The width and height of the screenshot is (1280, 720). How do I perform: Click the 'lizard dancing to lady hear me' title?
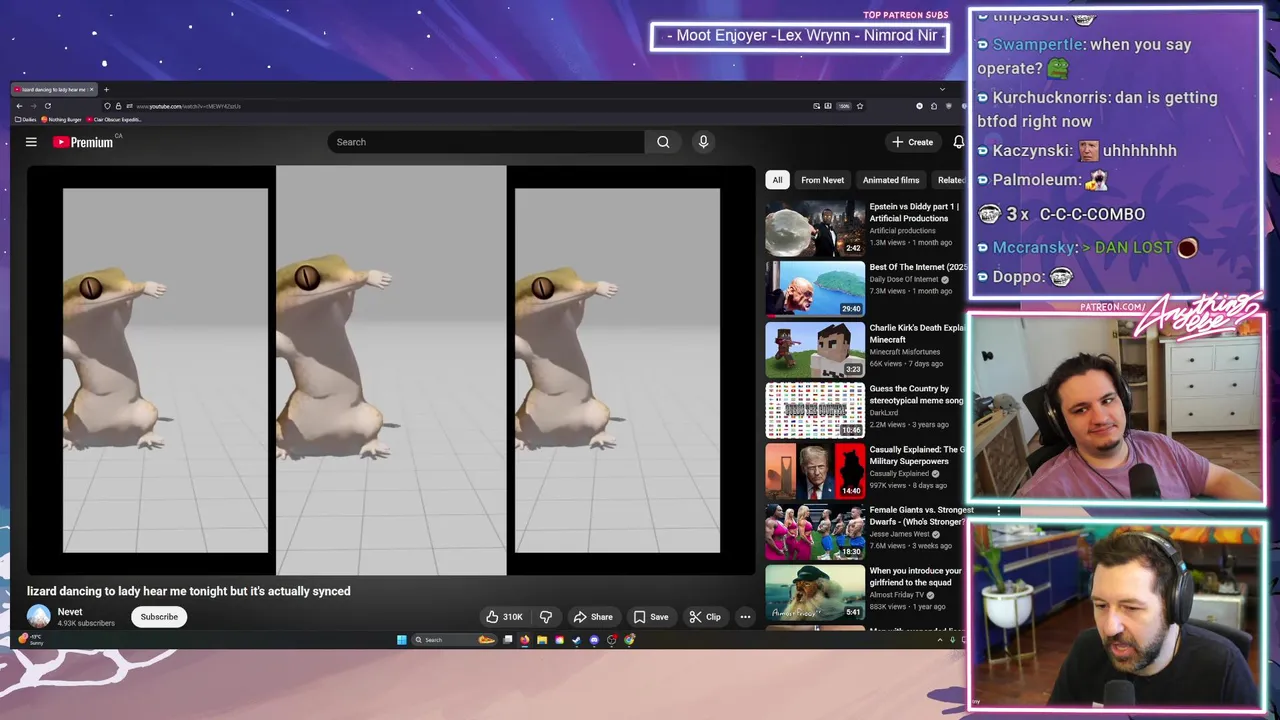point(105,591)
